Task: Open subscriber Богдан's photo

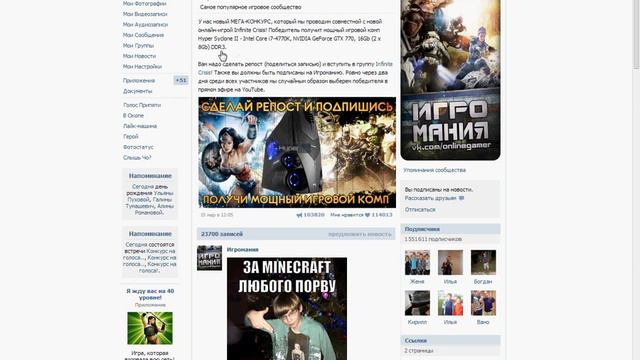Action: pos(483,262)
